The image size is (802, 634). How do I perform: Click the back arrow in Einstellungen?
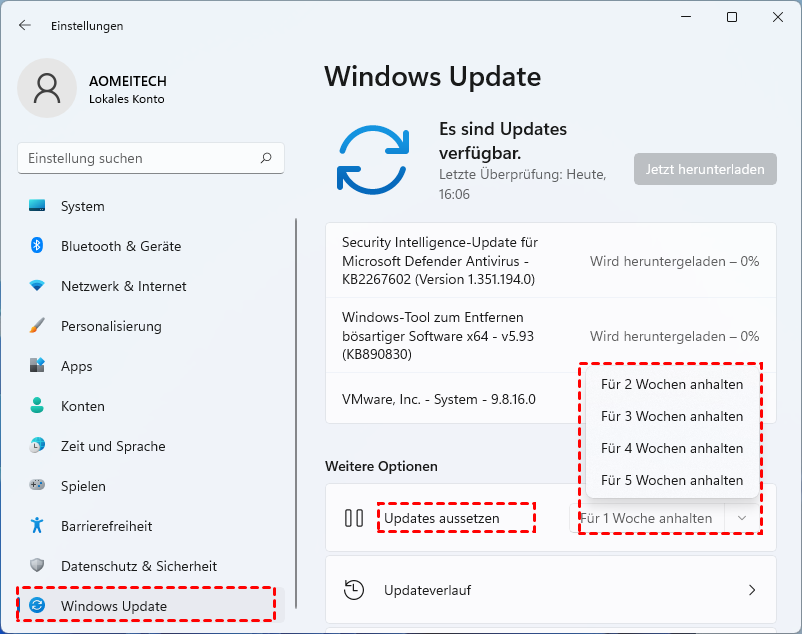[x=25, y=25]
